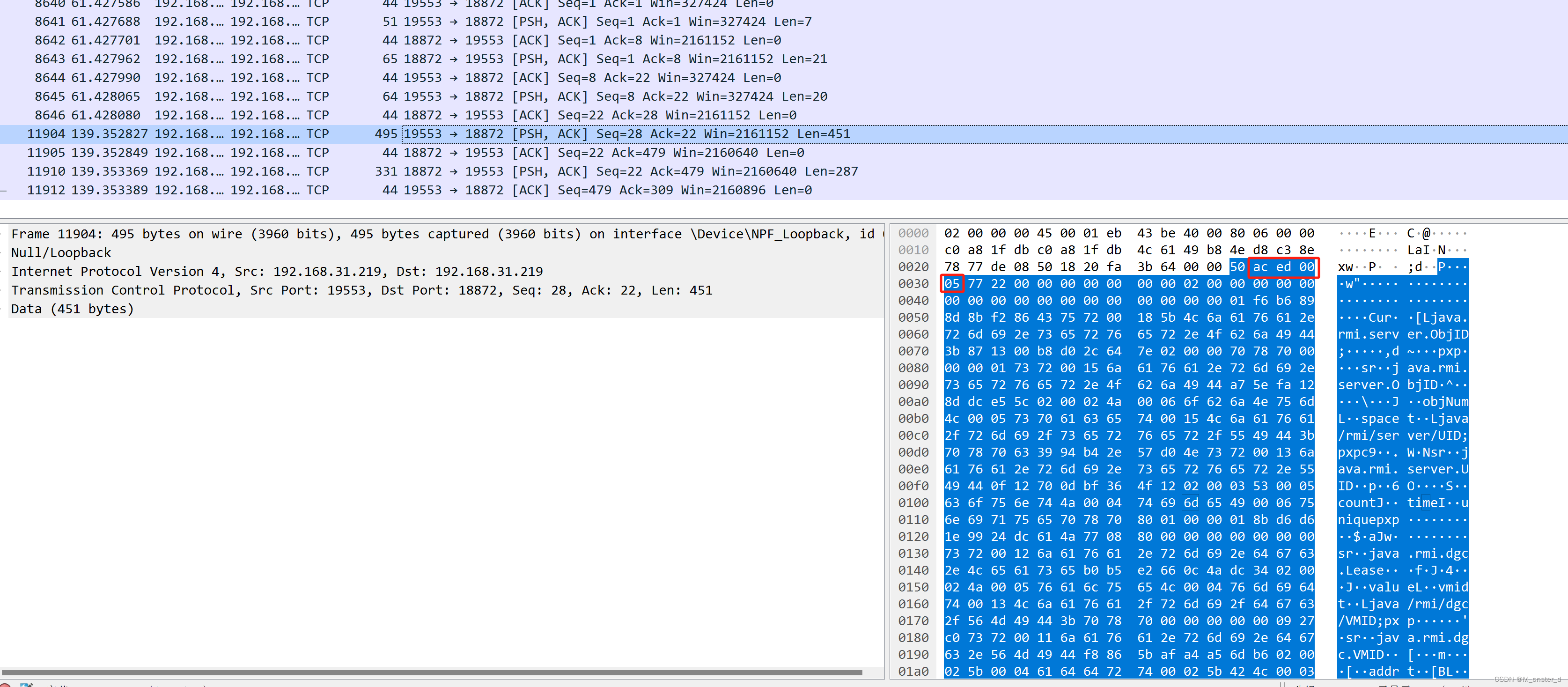Select packet 11912 with Ack=309
This screenshot has height=687, width=1568.
point(784,191)
